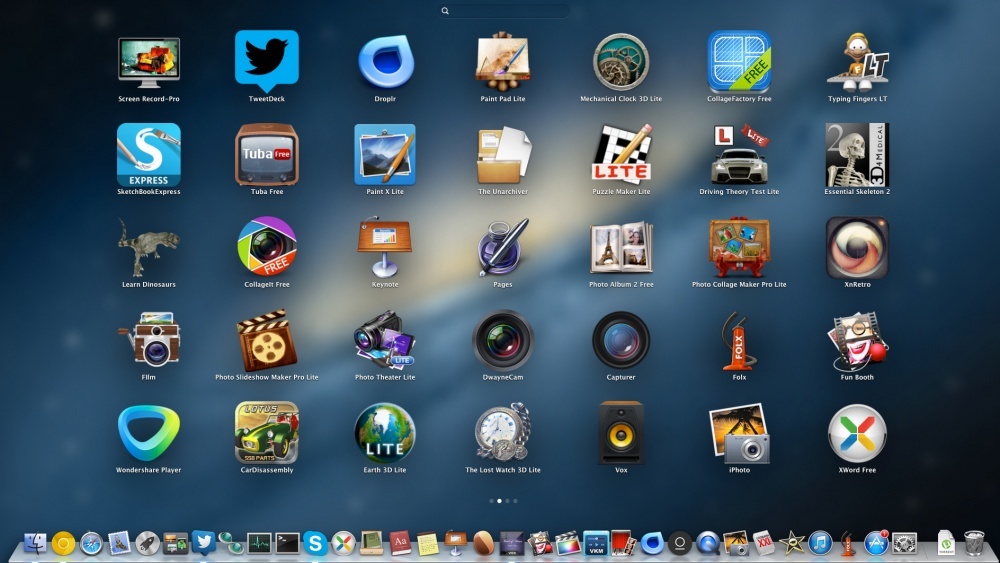The image size is (1000, 563).
Task: Open The Lost Watch 3D Lite
Action: [503, 432]
